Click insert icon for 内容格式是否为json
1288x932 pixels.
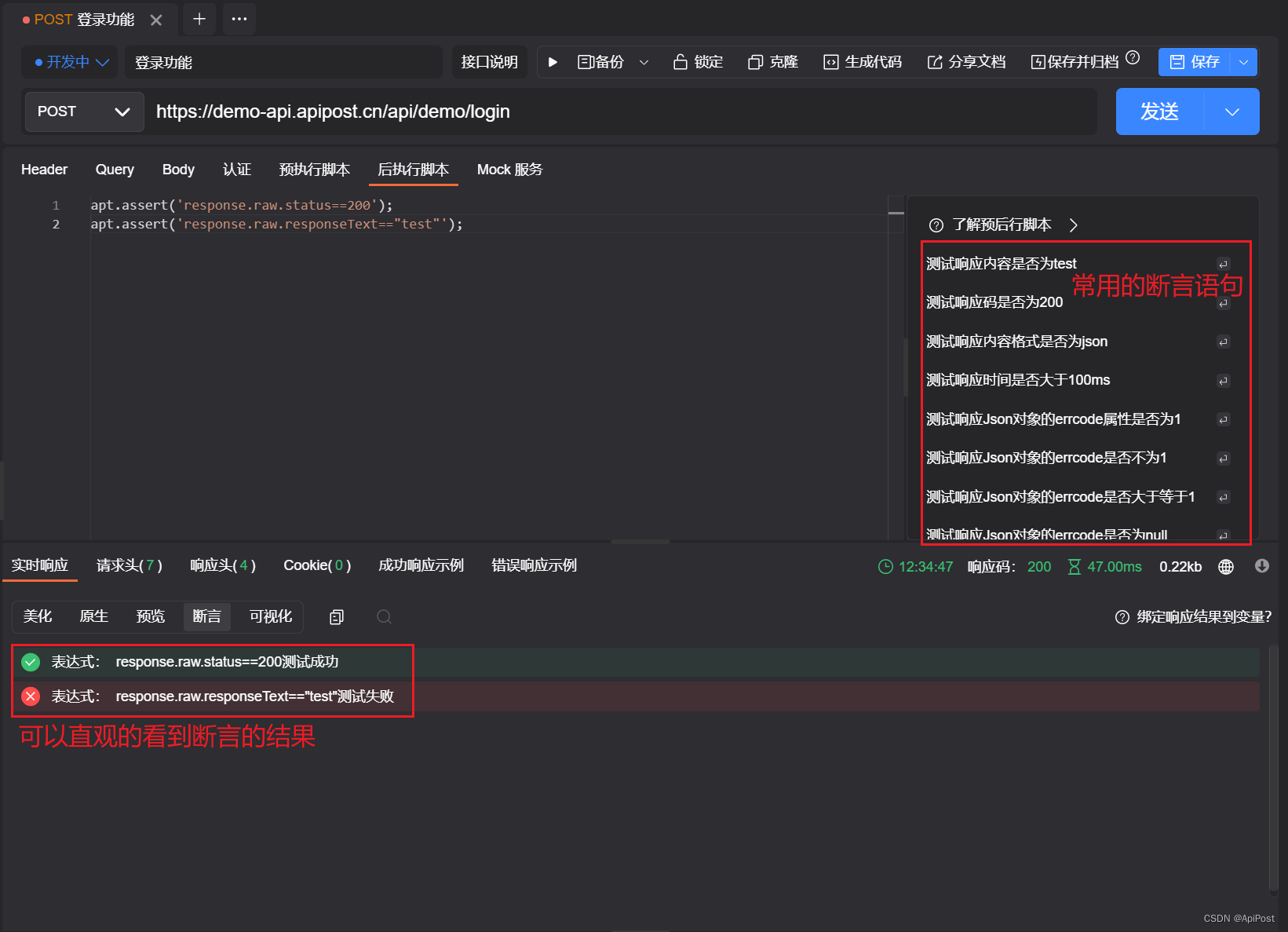click(x=1223, y=342)
